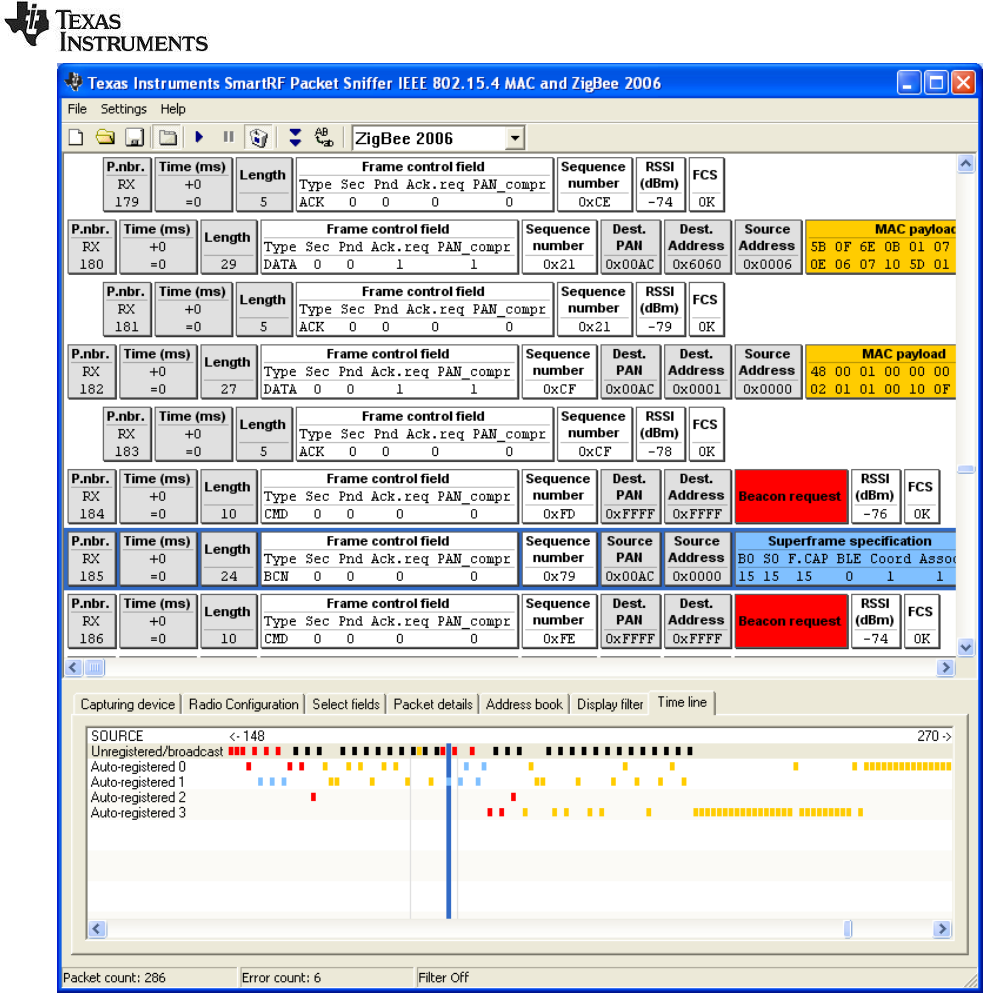The height and width of the screenshot is (993, 983).
Task: Open the Help menu
Action: pos(173,109)
